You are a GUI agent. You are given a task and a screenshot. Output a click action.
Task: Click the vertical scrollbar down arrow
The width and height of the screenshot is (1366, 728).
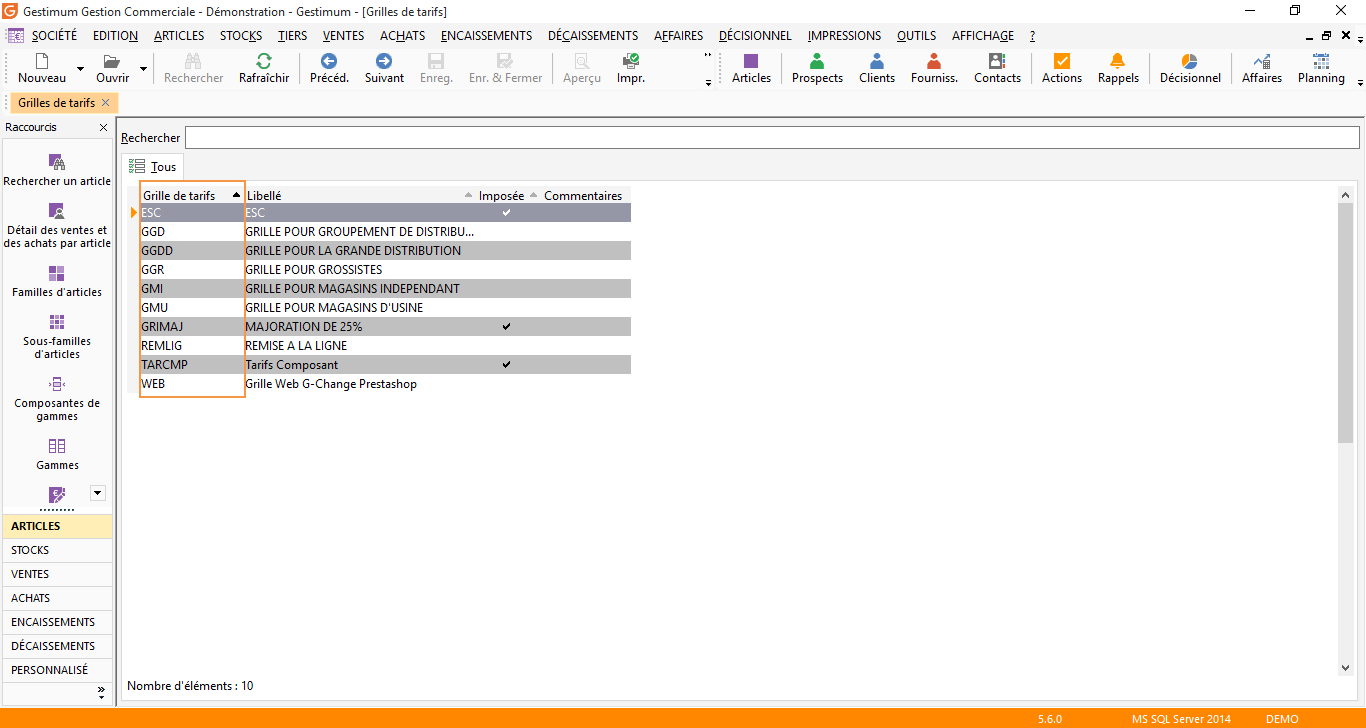(1345, 668)
